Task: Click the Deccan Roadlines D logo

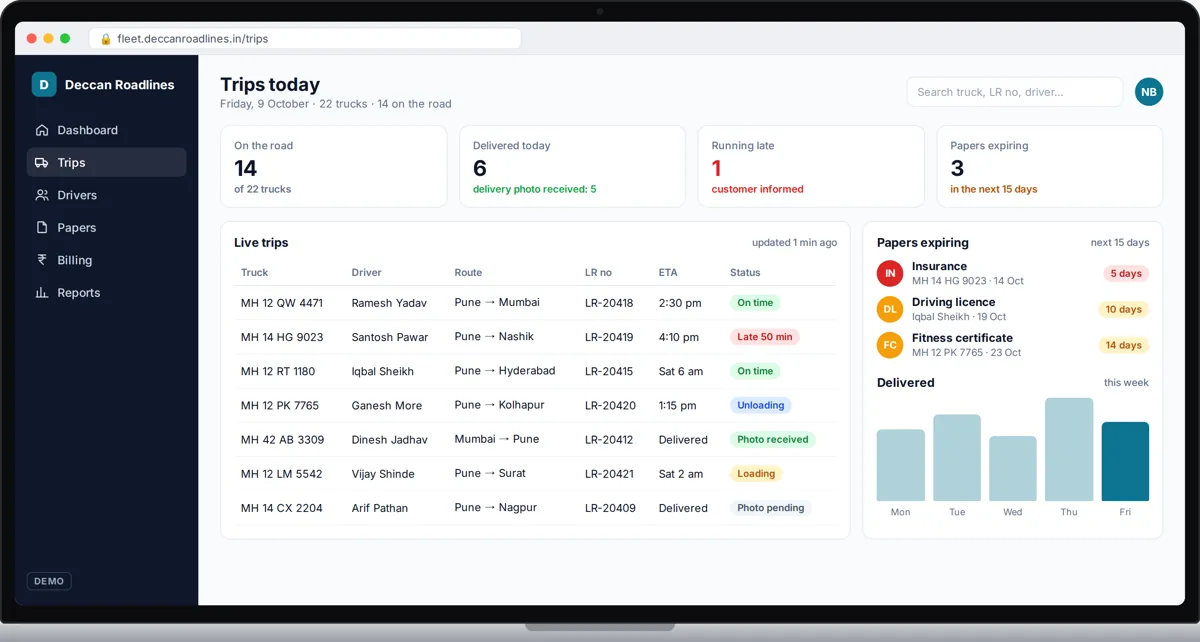Action: click(44, 84)
